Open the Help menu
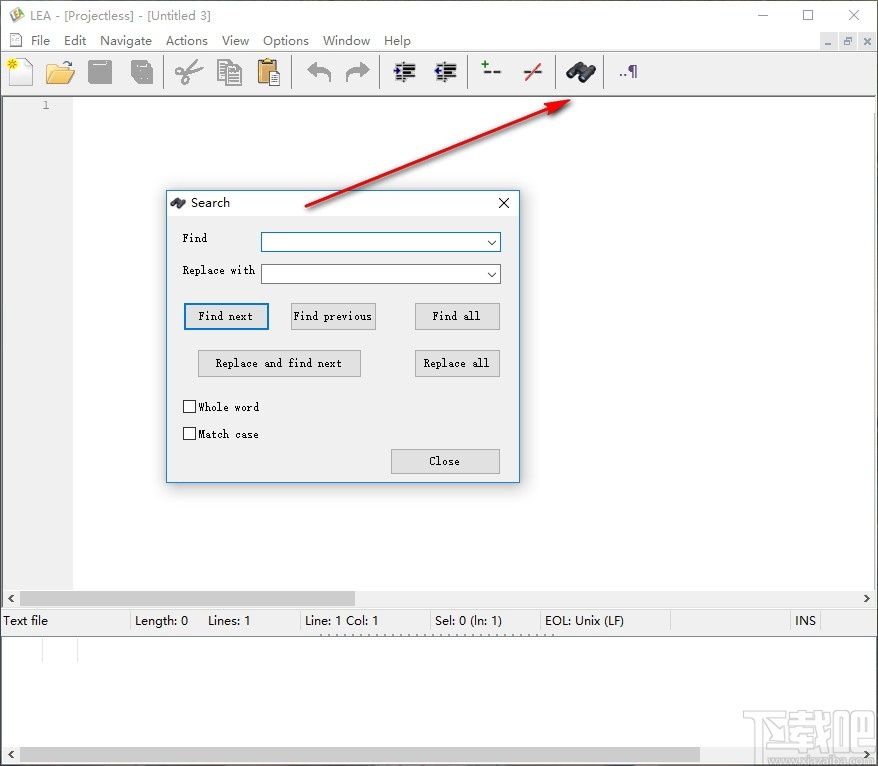878x766 pixels. click(397, 40)
